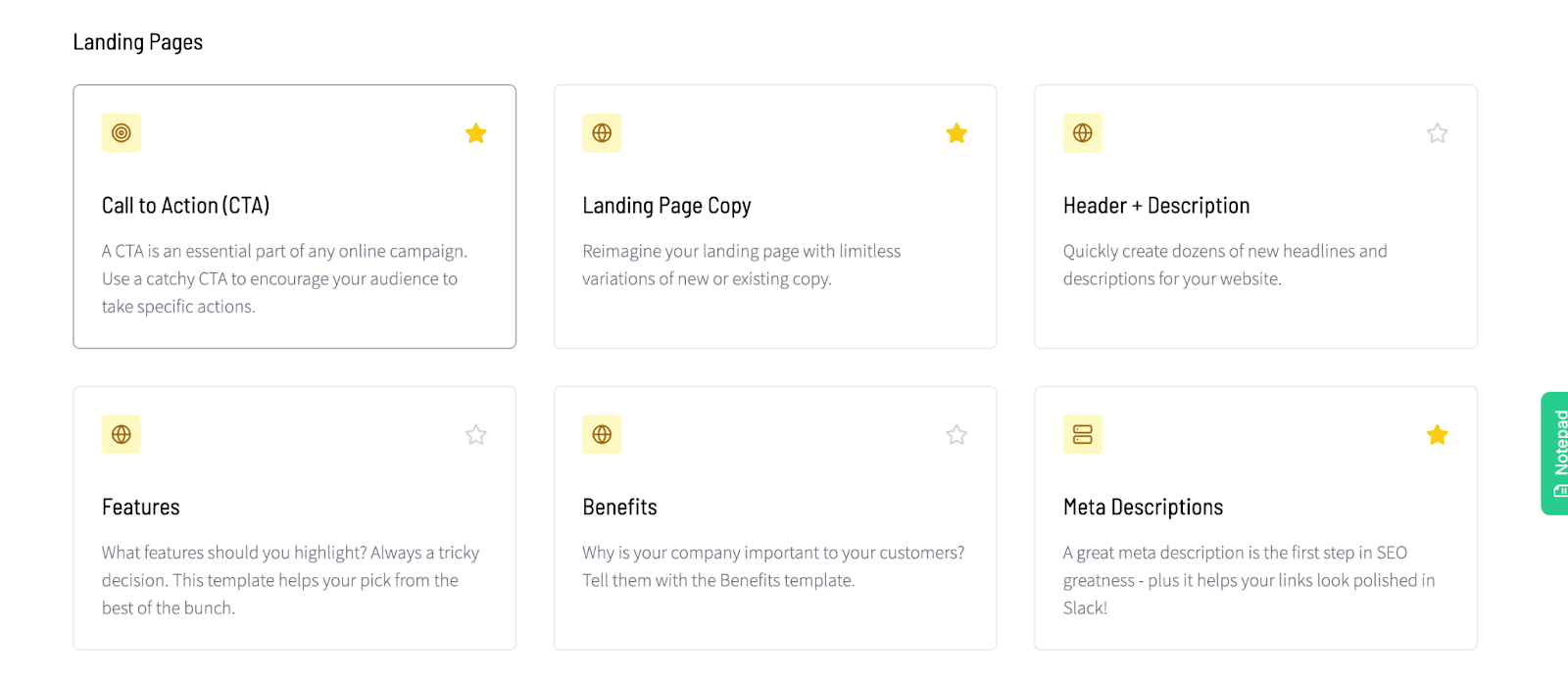Viewport: 1568px width, 679px height.
Task: Click the Landing Pages section heading
Action: point(138,42)
